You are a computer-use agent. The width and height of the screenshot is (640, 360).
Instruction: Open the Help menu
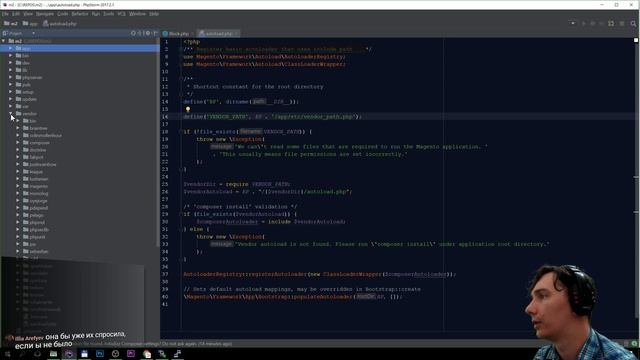pos(153,14)
